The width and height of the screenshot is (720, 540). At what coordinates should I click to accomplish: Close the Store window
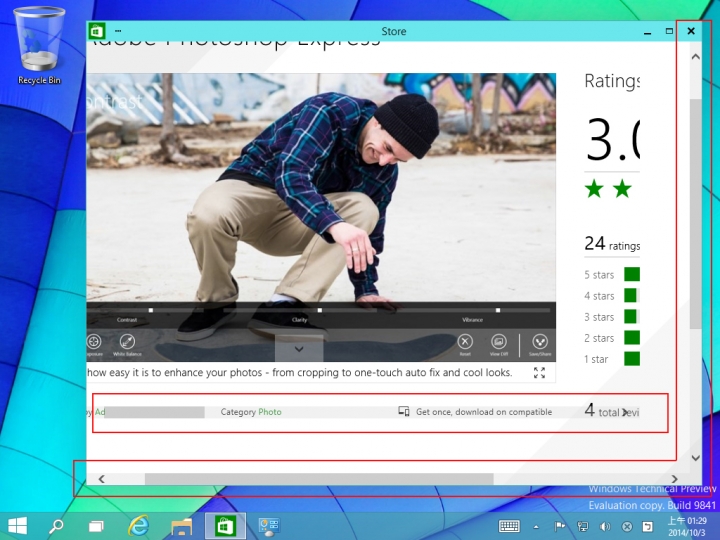pyautogui.click(x=691, y=31)
